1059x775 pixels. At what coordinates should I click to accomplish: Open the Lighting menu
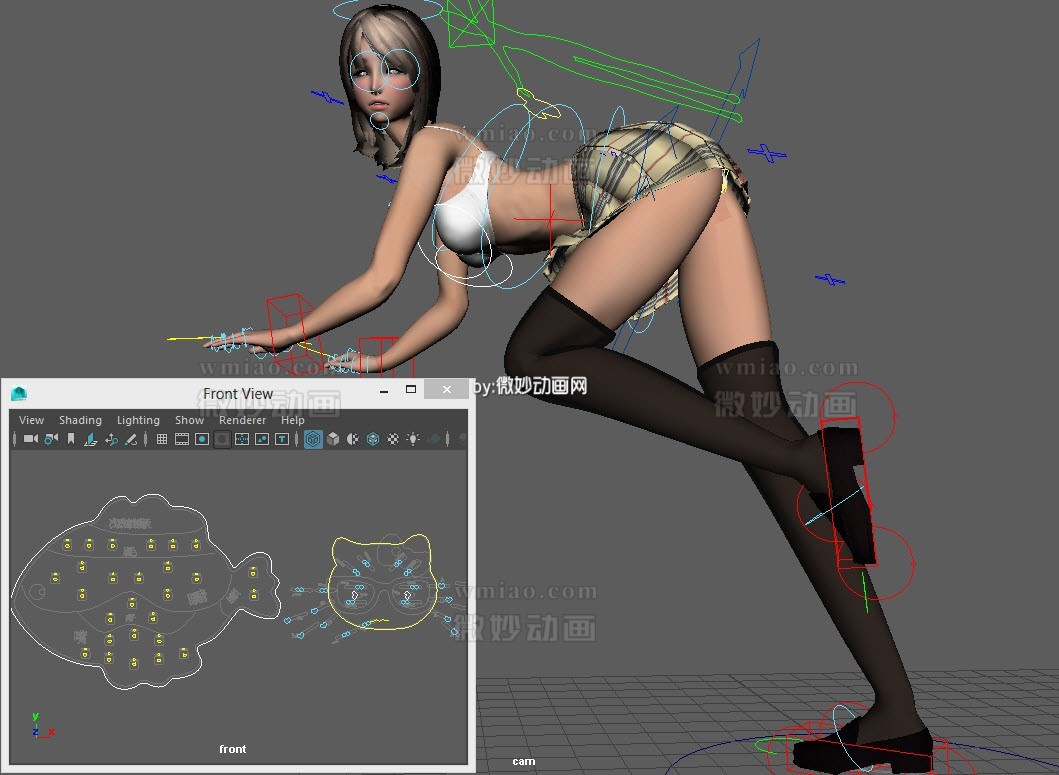[138, 420]
